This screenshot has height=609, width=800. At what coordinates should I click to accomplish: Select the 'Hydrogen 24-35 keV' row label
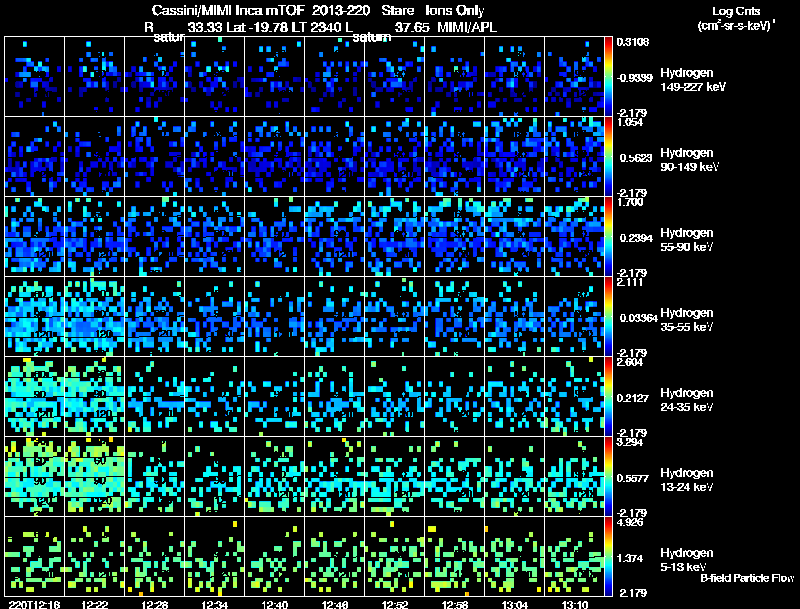[x=687, y=400]
